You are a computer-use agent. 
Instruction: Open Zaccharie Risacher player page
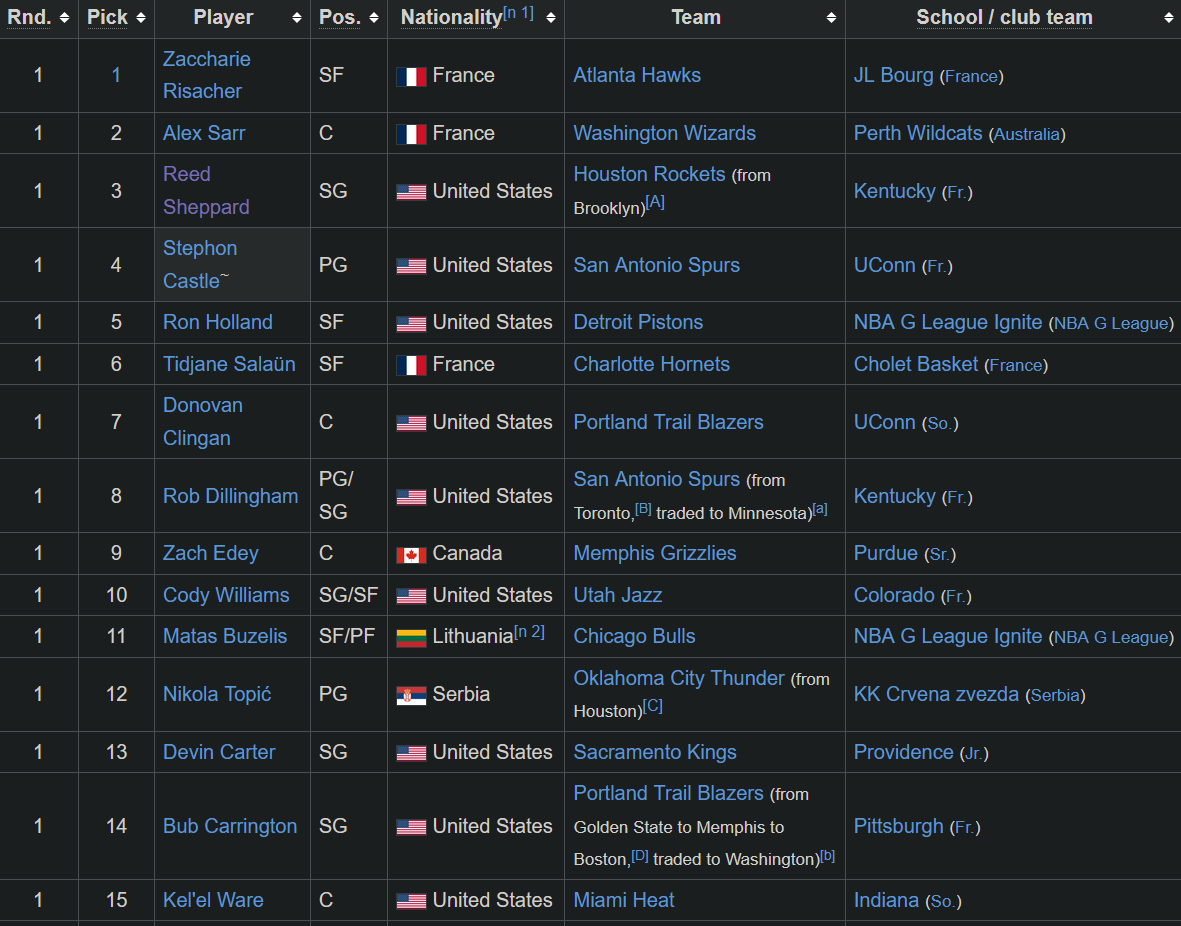pyautogui.click(x=206, y=75)
